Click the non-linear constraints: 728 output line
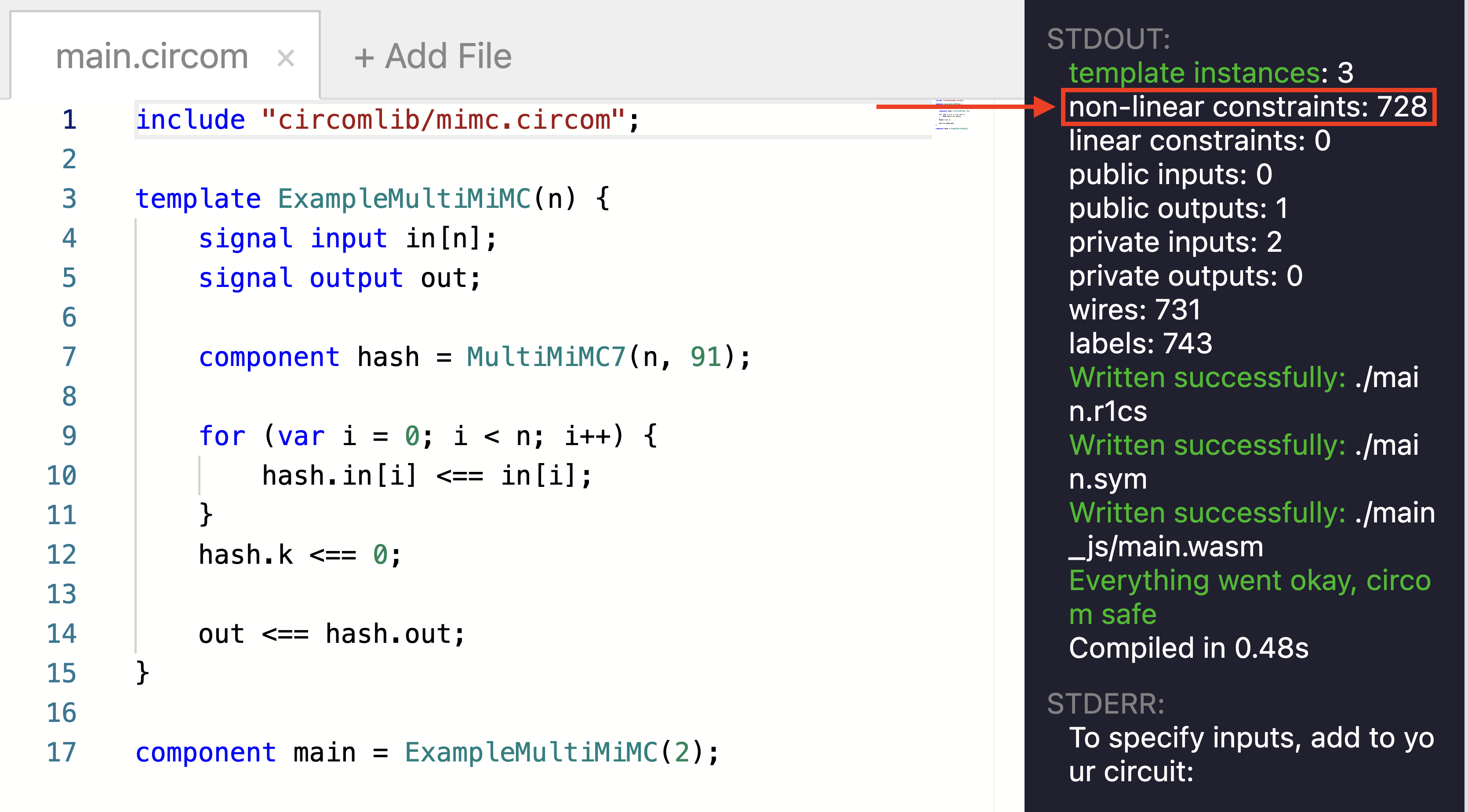This screenshot has height=812, width=1468. [1247, 107]
